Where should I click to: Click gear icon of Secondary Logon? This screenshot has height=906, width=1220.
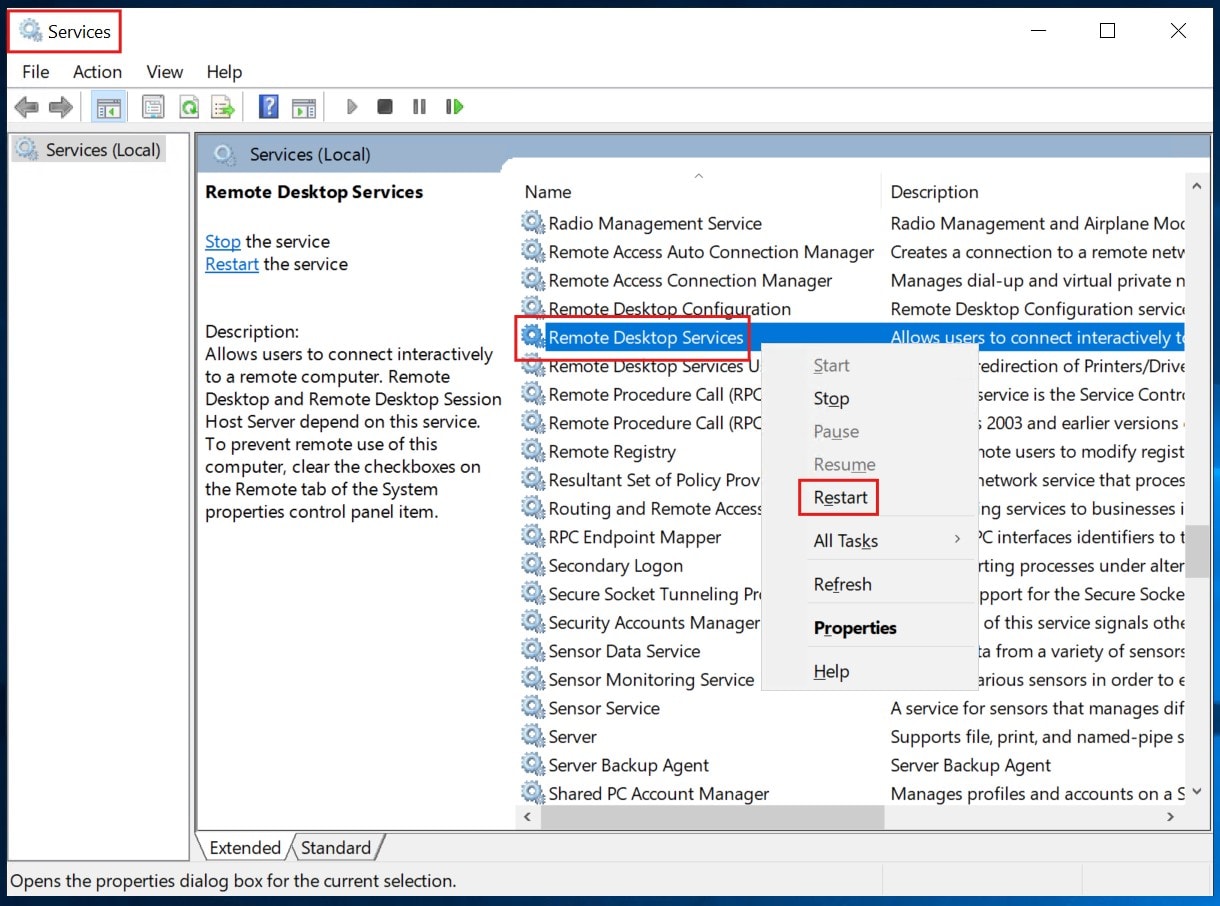coord(533,565)
